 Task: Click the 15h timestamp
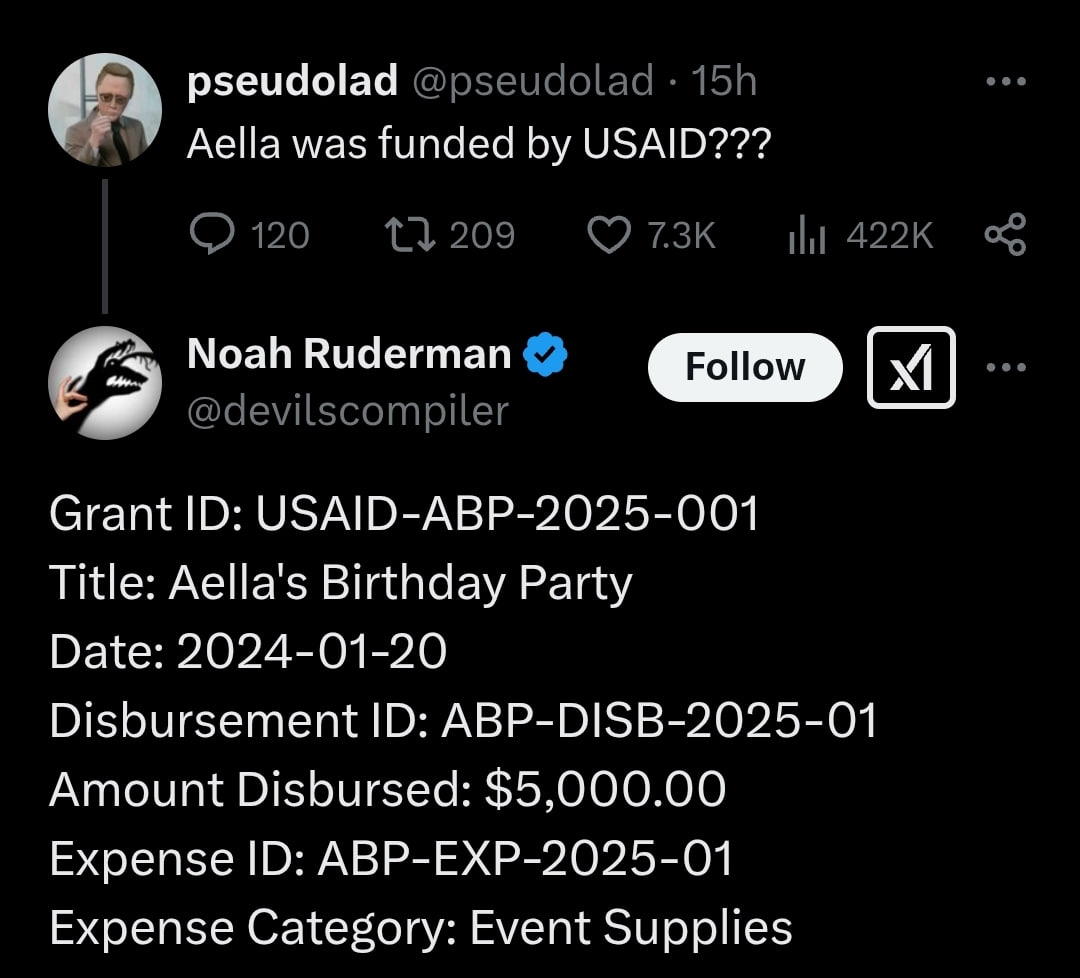pos(724,82)
